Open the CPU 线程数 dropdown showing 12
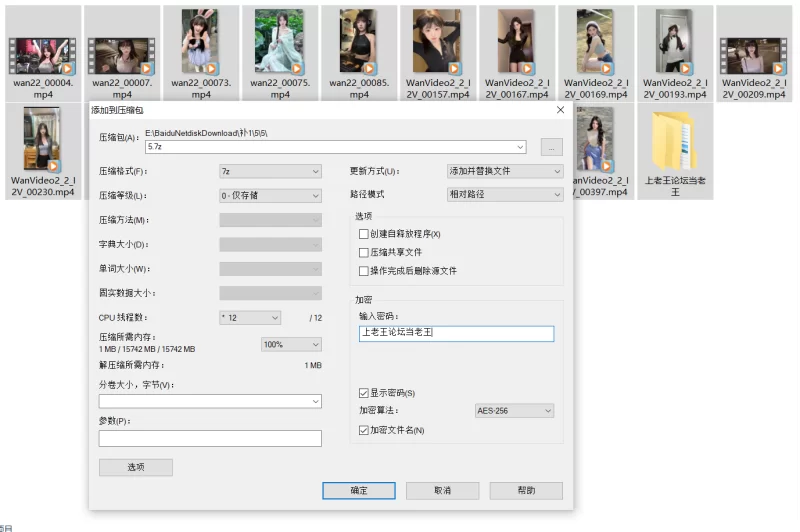The height and width of the screenshot is (532, 800). (250, 318)
